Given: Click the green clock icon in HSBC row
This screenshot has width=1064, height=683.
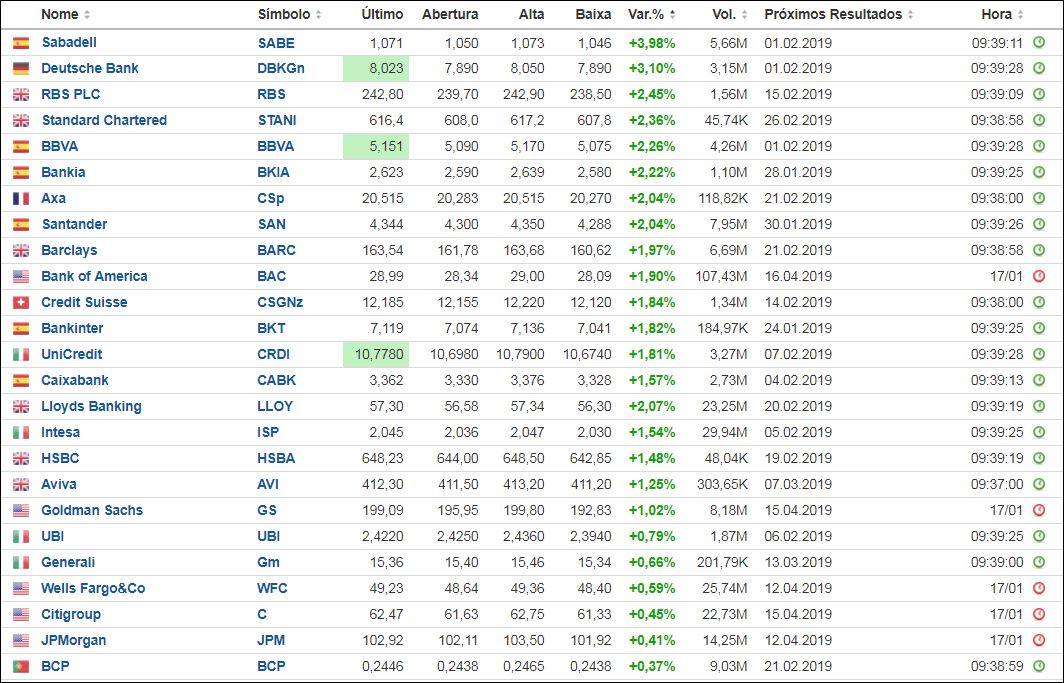Looking at the screenshot, I should (1039, 458).
